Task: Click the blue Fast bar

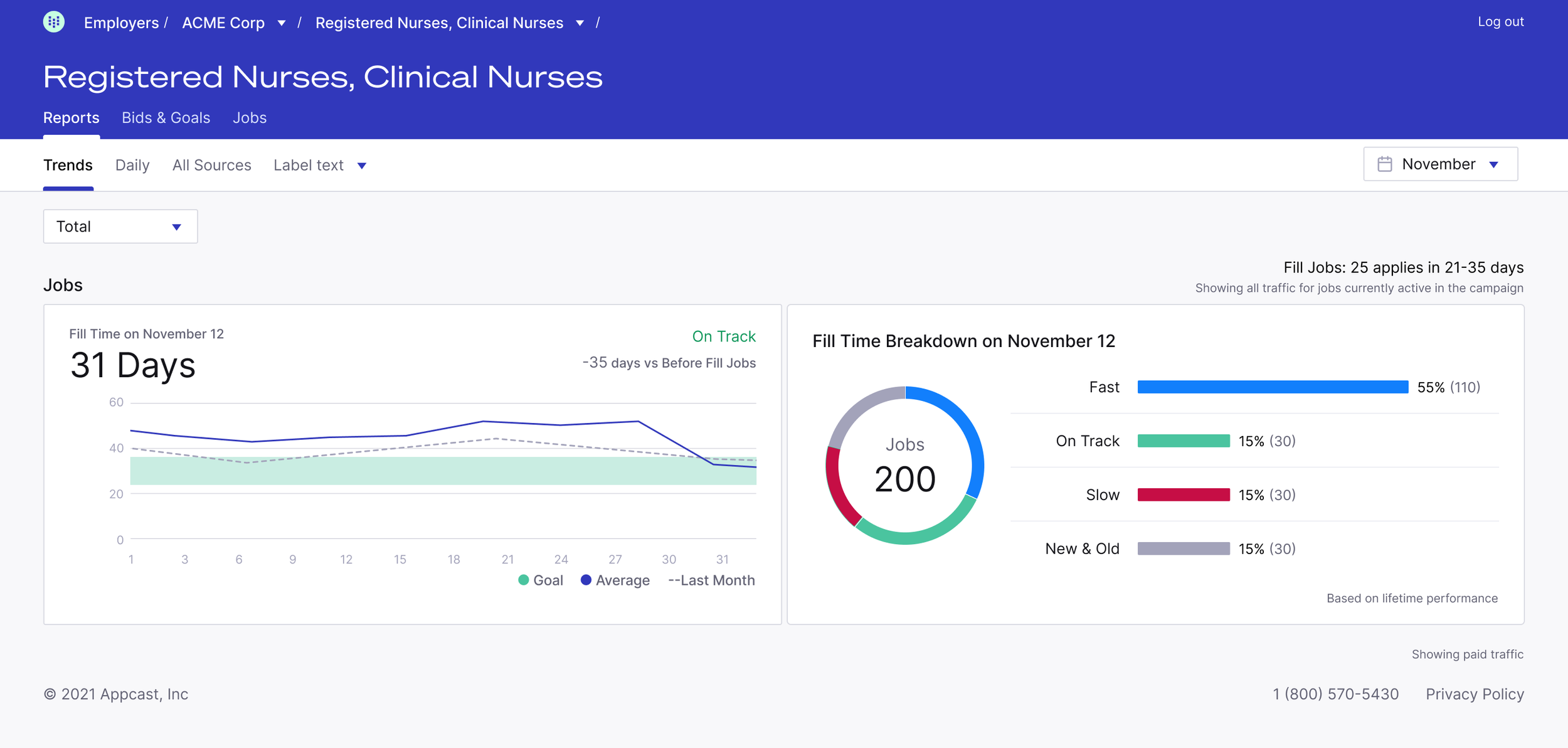Action: 1273,387
